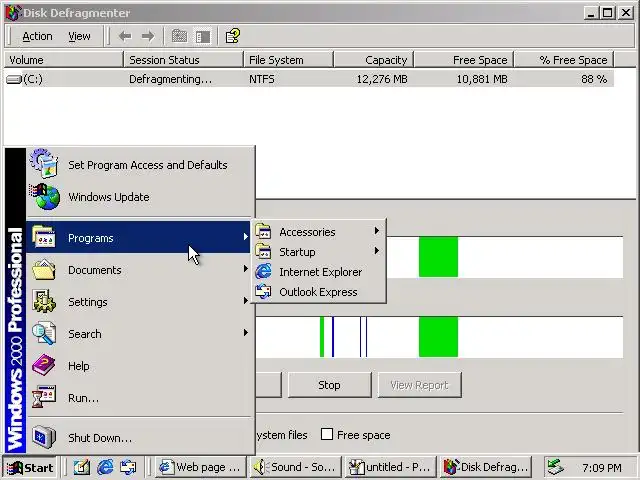The height and width of the screenshot is (480, 640).
Task: Click Outlook Express quick launch icon
Action: pyautogui.click(x=128, y=467)
